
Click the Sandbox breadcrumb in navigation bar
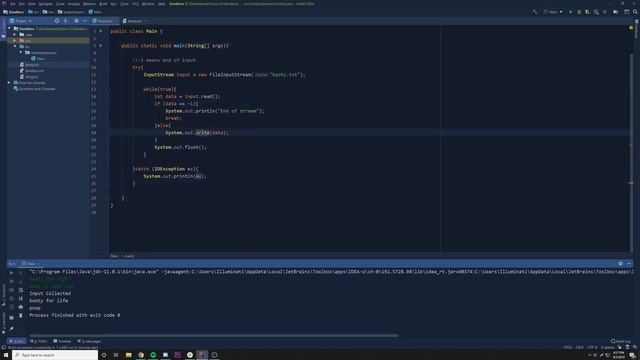pyautogui.click(x=13, y=12)
